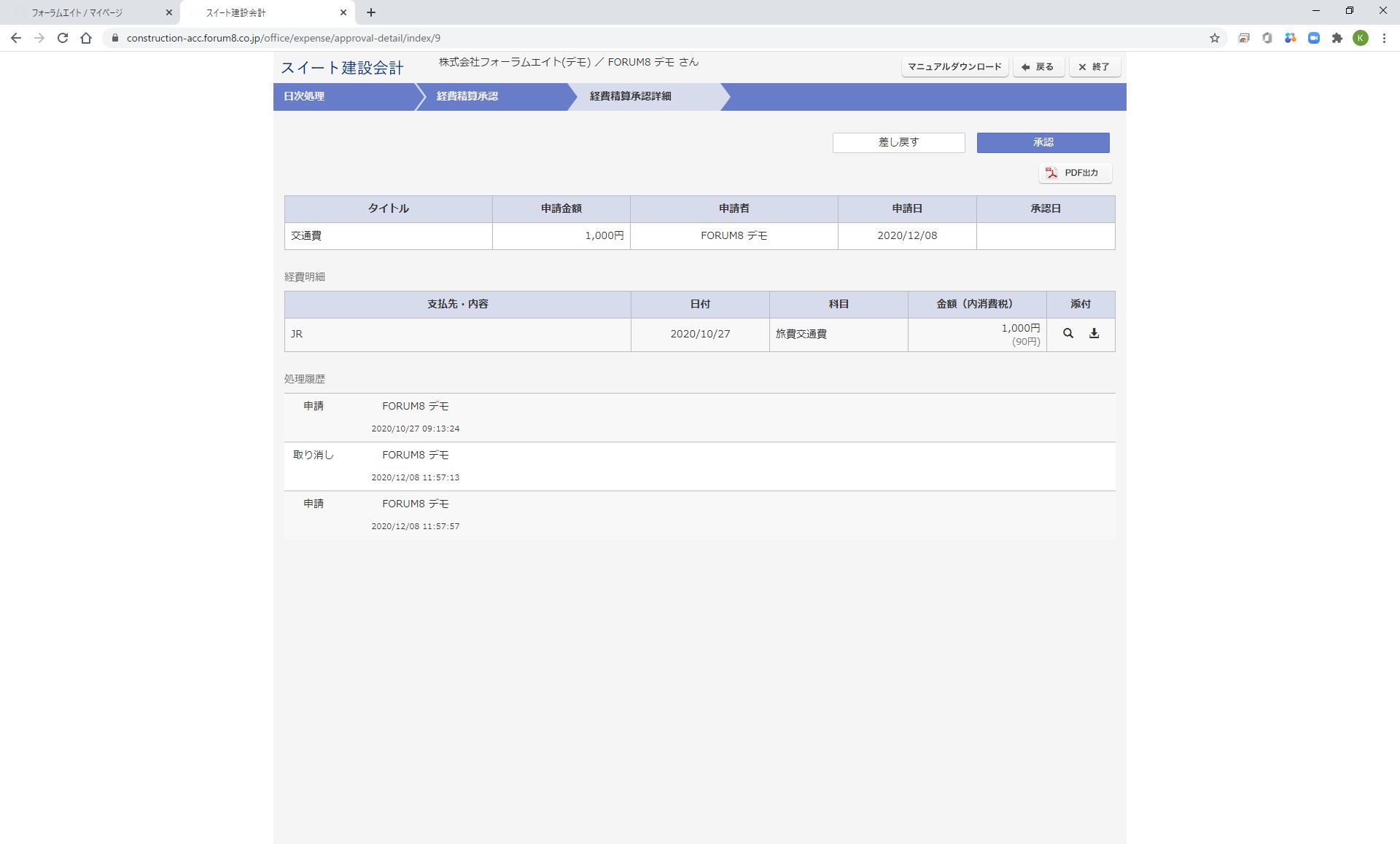Approve the expense with 承認 button
Viewport: 1400px width, 844px height.
tap(1043, 142)
